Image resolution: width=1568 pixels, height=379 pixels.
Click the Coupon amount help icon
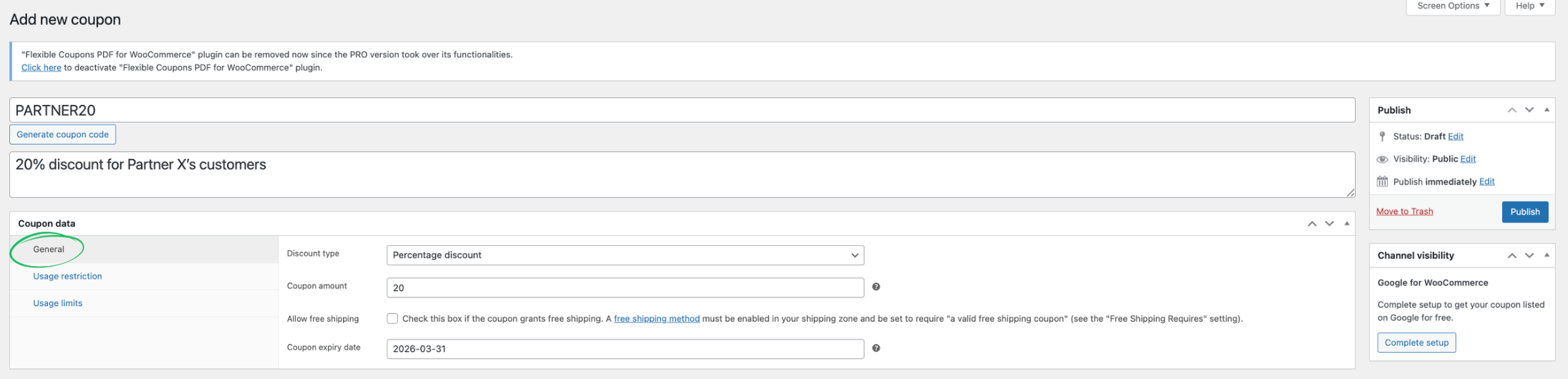876,287
